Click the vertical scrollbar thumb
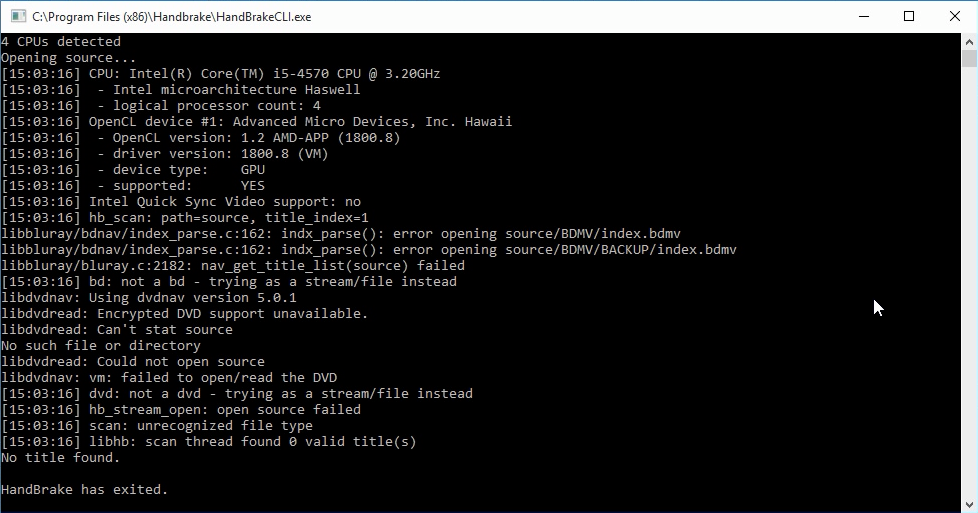Image resolution: width=978 pixels, height=513 pixels. pyautogui.click(x=969, y=59)
